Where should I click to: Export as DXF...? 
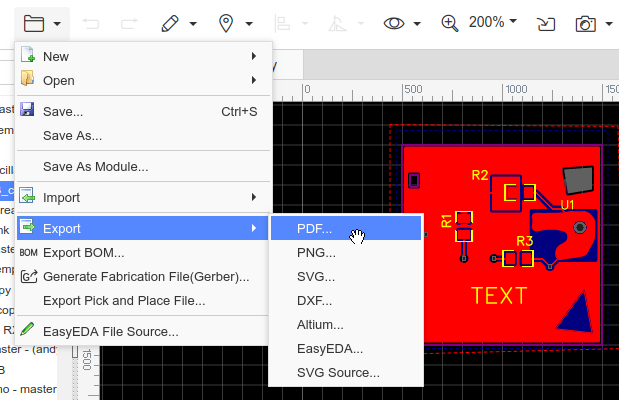pos(346,301)
